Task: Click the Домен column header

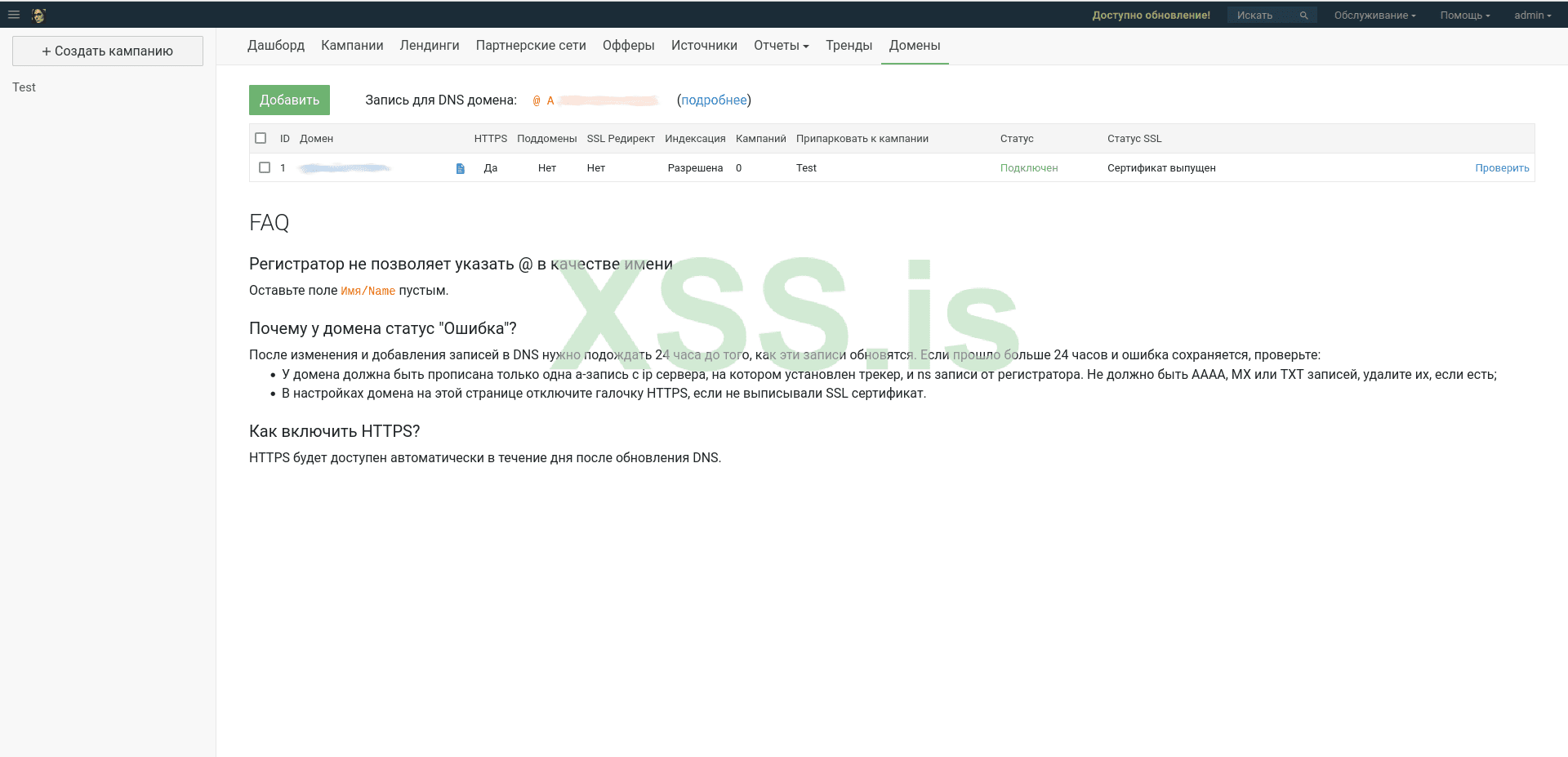Action: (316, 139)
